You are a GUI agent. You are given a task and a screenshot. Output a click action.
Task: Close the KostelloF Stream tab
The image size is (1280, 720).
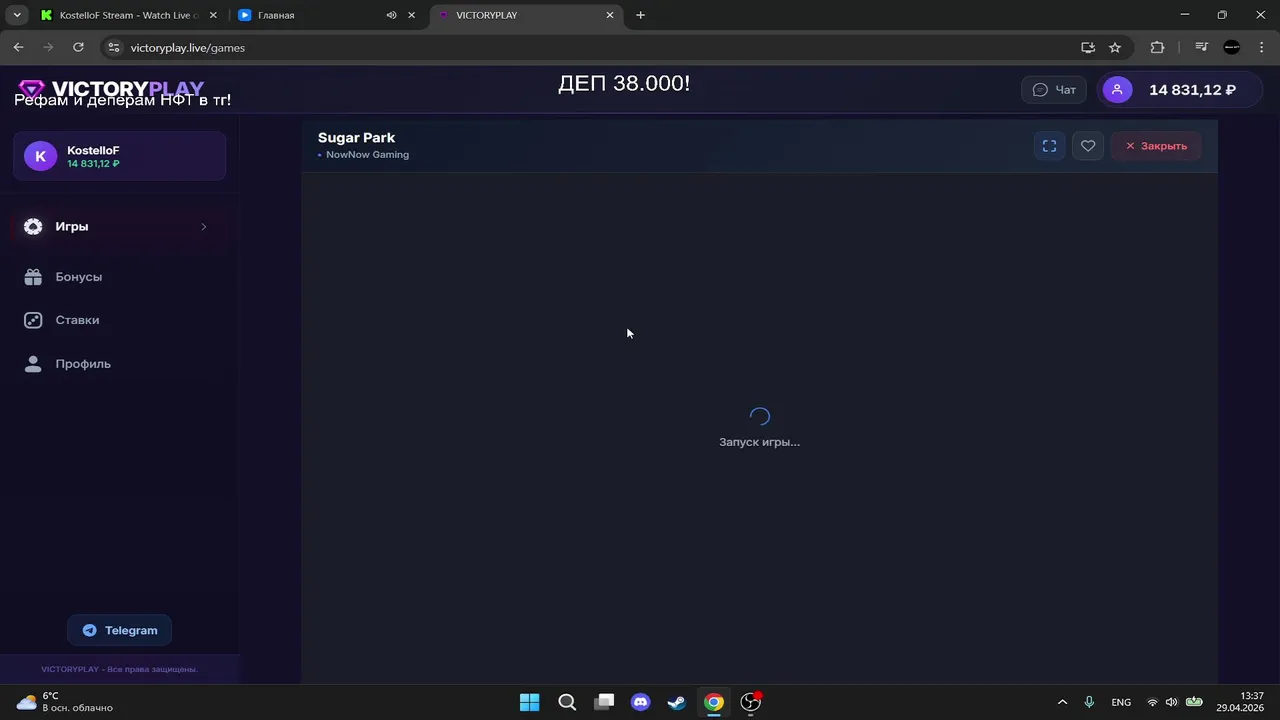pos(213,15)
